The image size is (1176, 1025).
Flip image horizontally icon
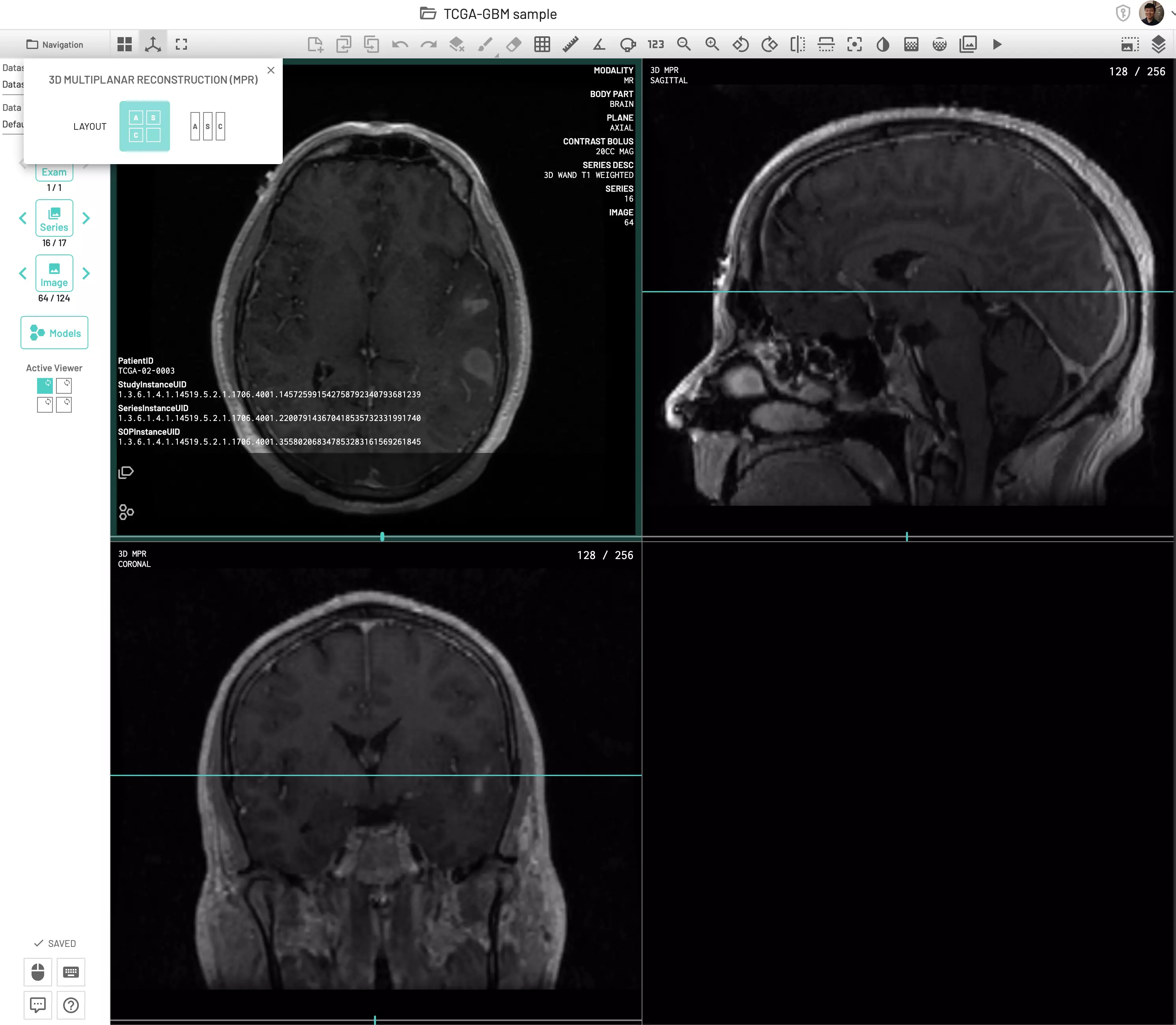pyautogui.click(x=797, y=45)
